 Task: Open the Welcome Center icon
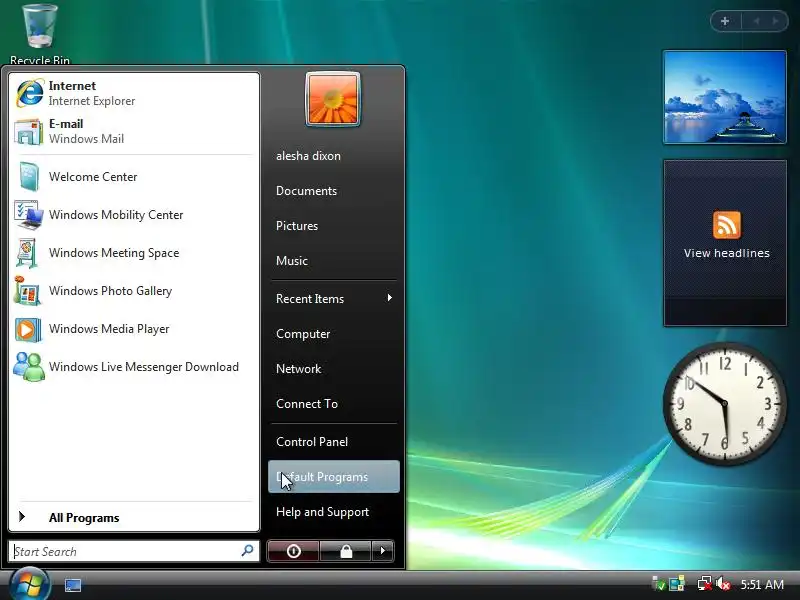(29, 177)
